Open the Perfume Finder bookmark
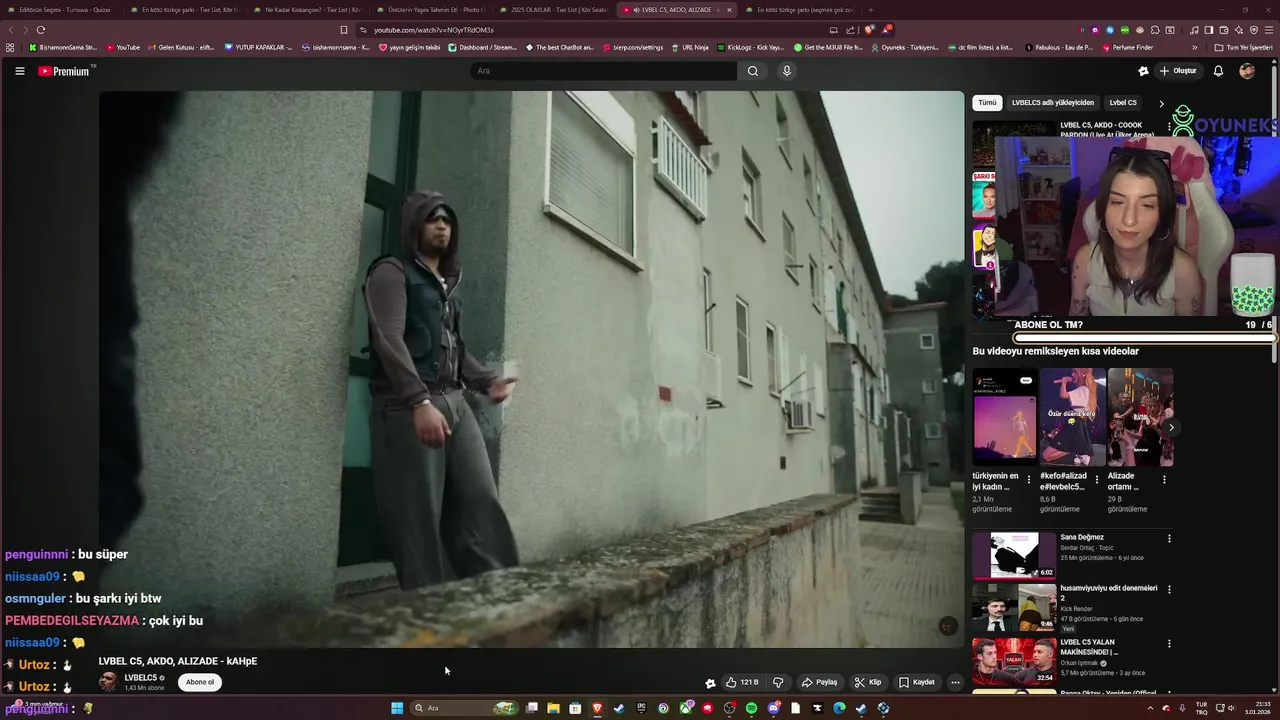 point(1128,47)
